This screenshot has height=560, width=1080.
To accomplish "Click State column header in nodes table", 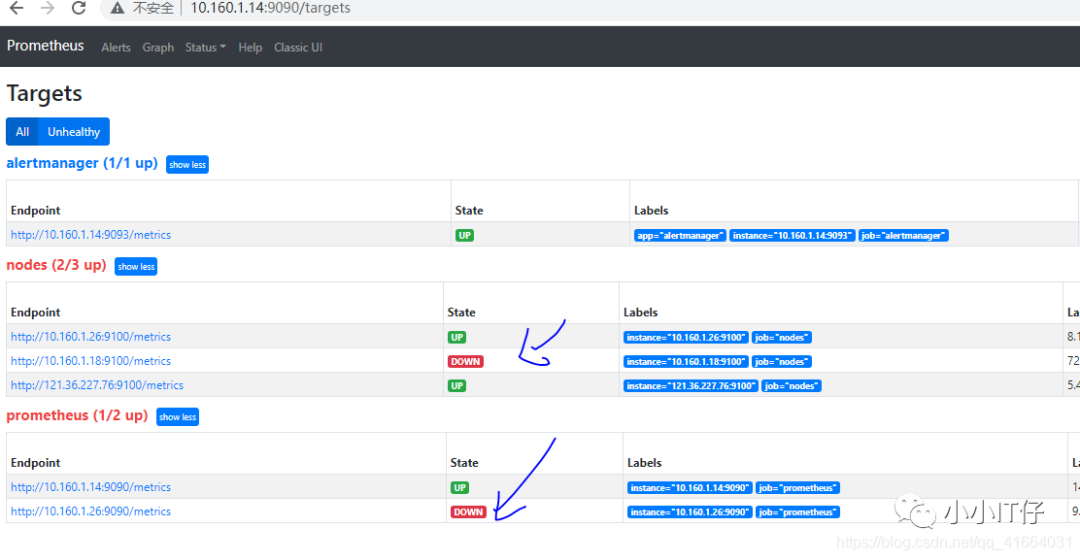I will (461, 312).
